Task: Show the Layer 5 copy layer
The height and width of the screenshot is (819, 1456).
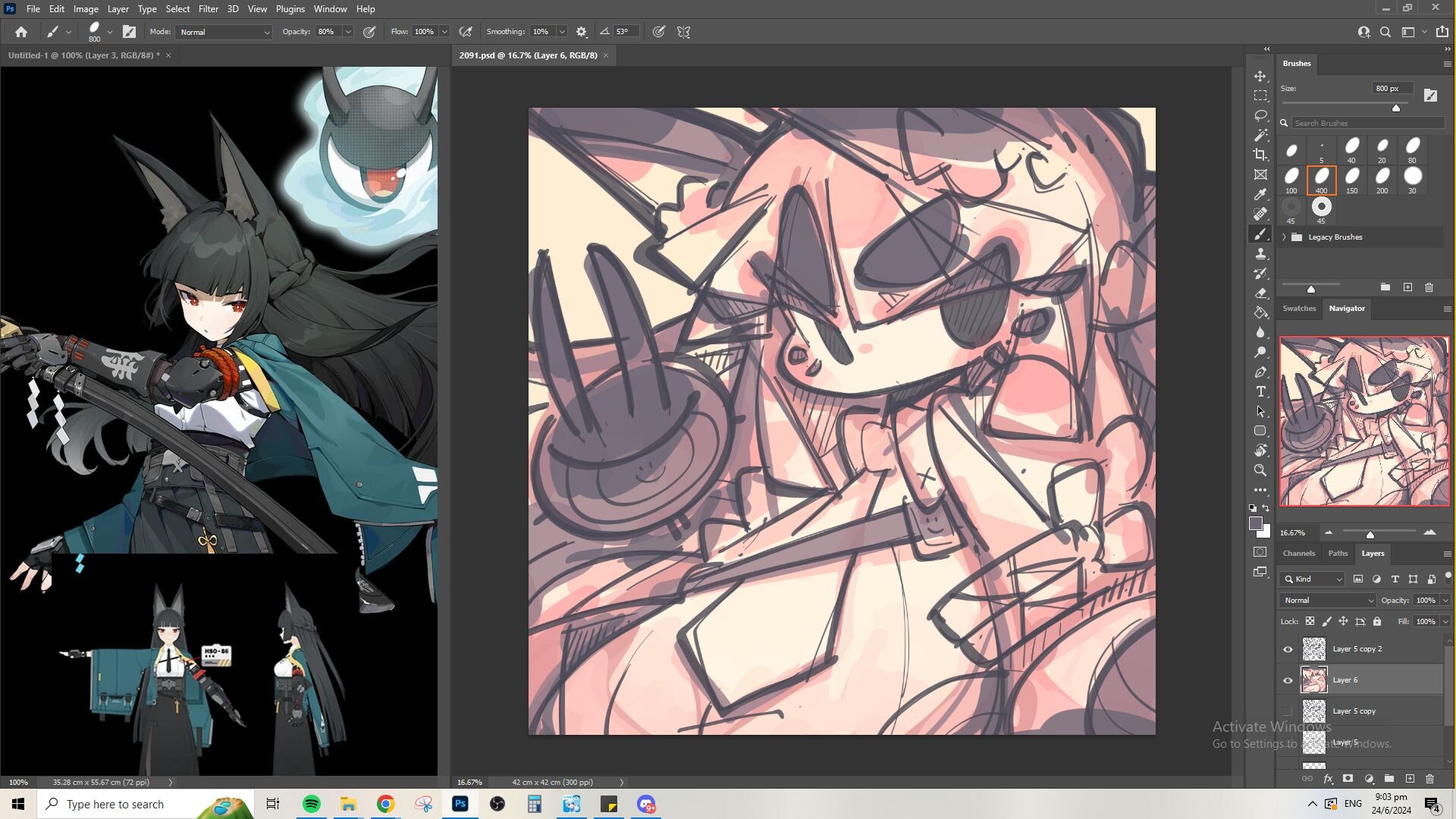Action: [1288, 711]
